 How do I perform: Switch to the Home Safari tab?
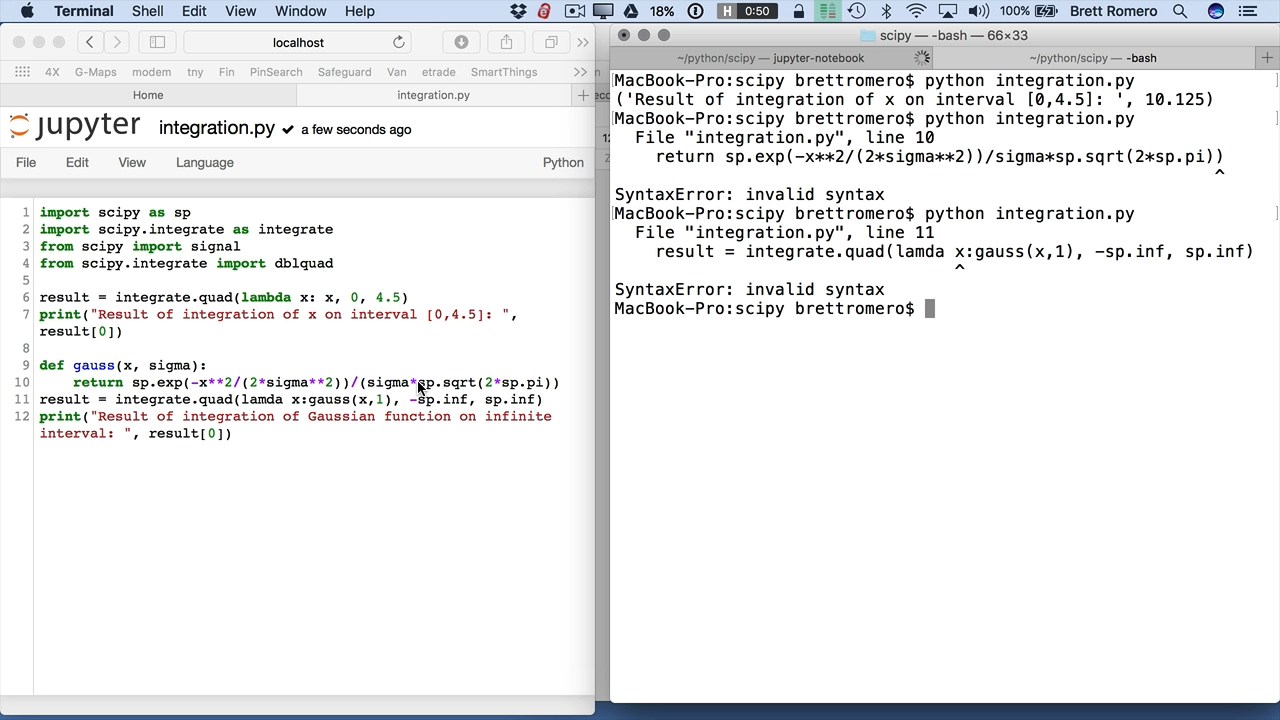(x=148, y=95)
